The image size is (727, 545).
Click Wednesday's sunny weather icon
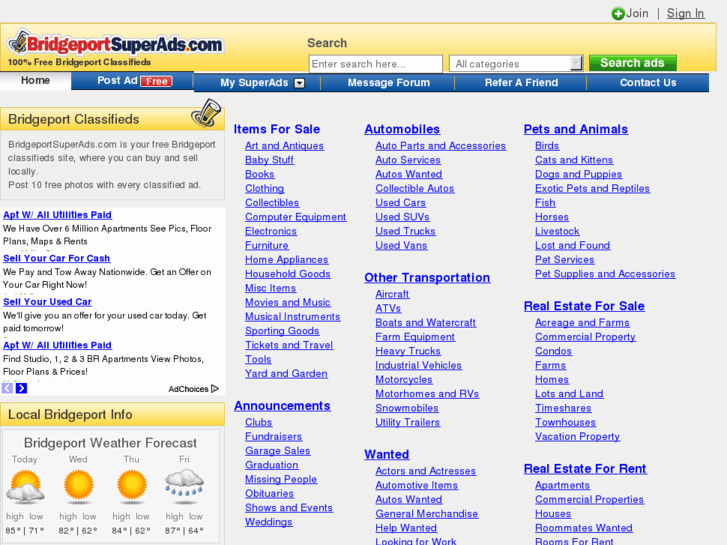(79, 485)
